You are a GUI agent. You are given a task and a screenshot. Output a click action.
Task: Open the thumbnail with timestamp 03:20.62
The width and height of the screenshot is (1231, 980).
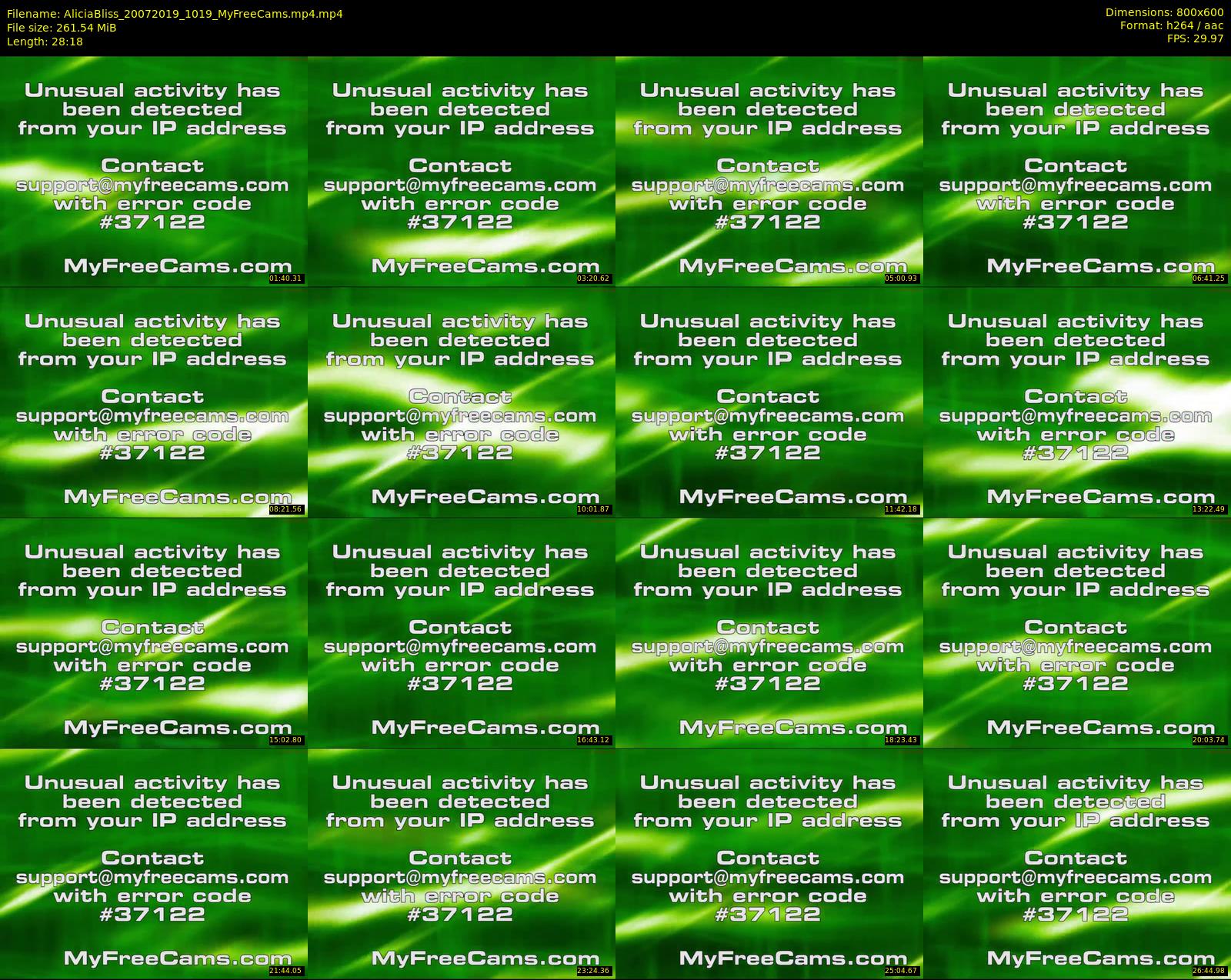pos(461,171)
